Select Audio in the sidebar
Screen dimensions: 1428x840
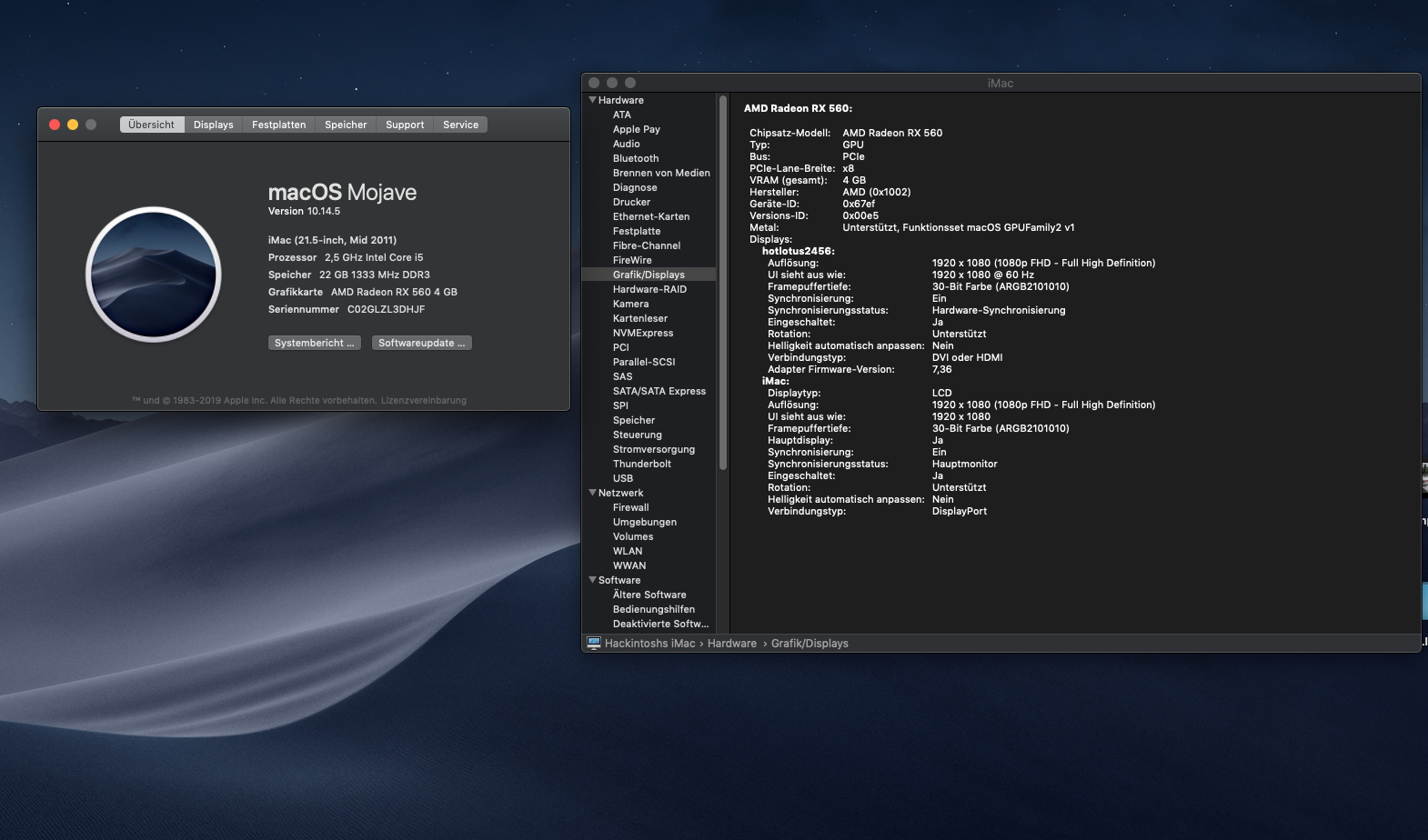(627, 144)
